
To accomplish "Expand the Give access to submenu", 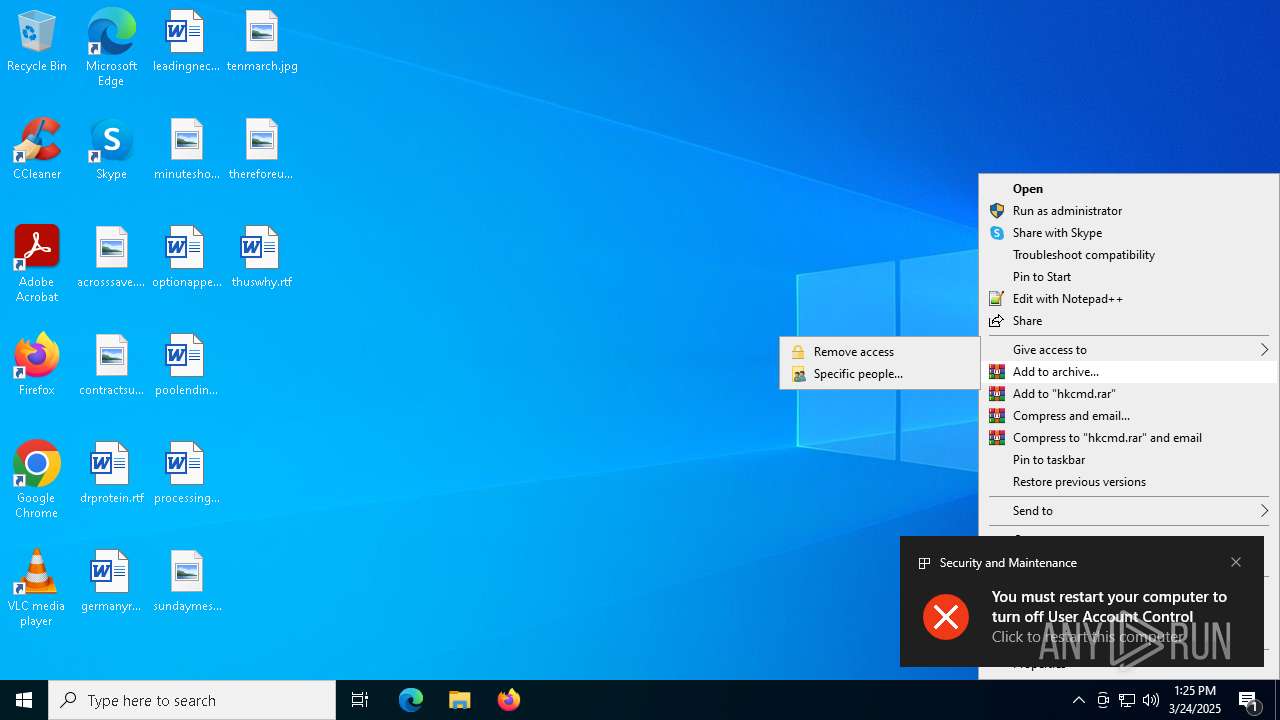I will [x=1128, y=350].
